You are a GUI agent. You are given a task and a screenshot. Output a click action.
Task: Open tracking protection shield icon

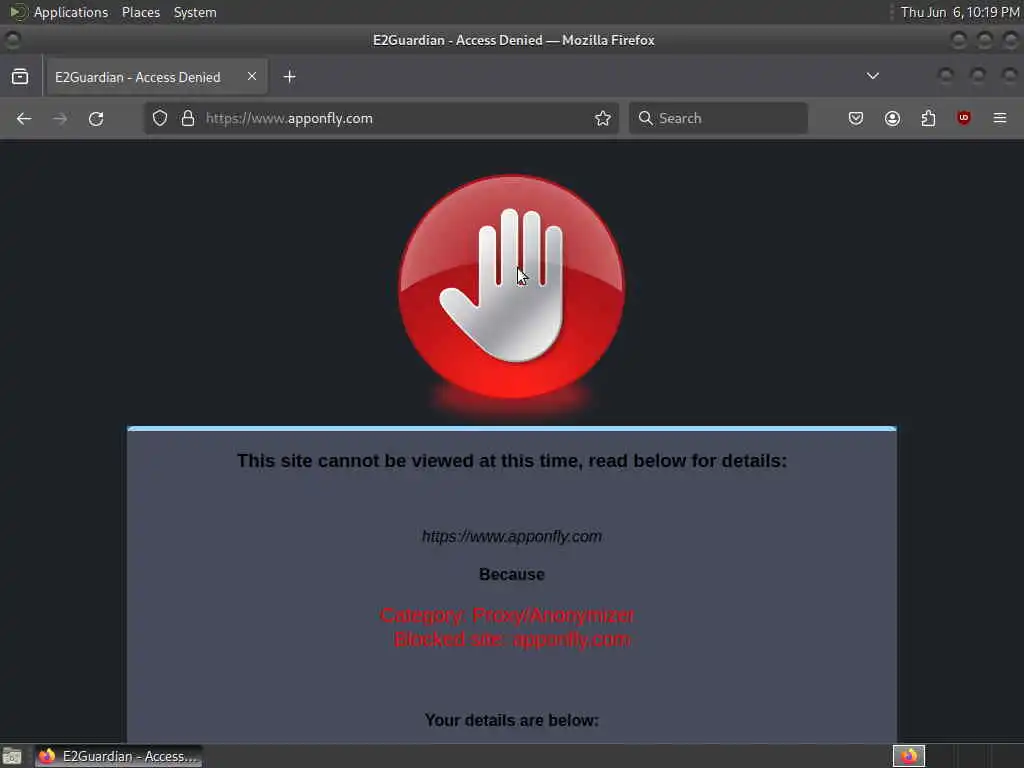click(160, 118)
